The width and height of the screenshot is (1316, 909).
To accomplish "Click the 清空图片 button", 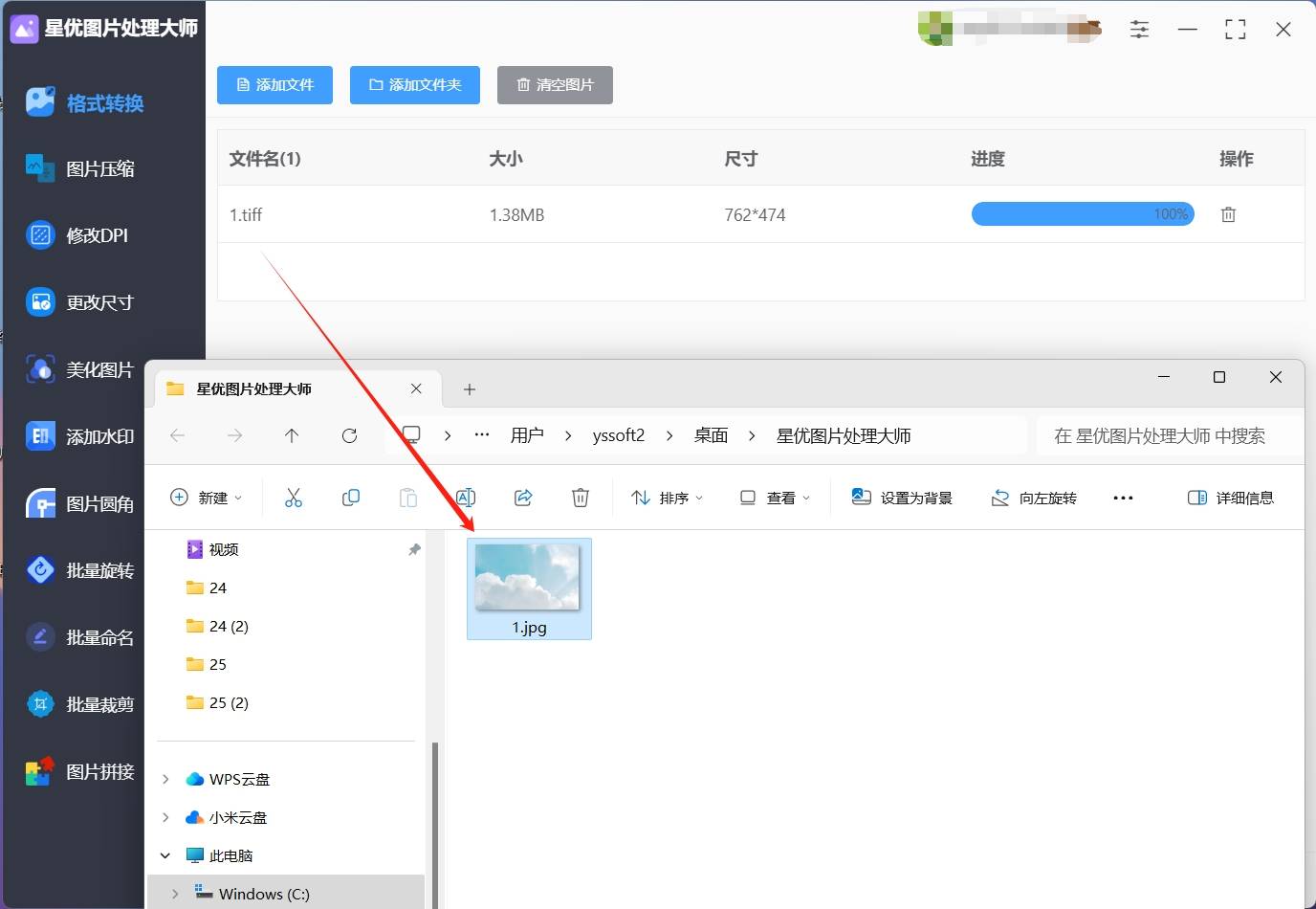I will (x=555, y=85).
